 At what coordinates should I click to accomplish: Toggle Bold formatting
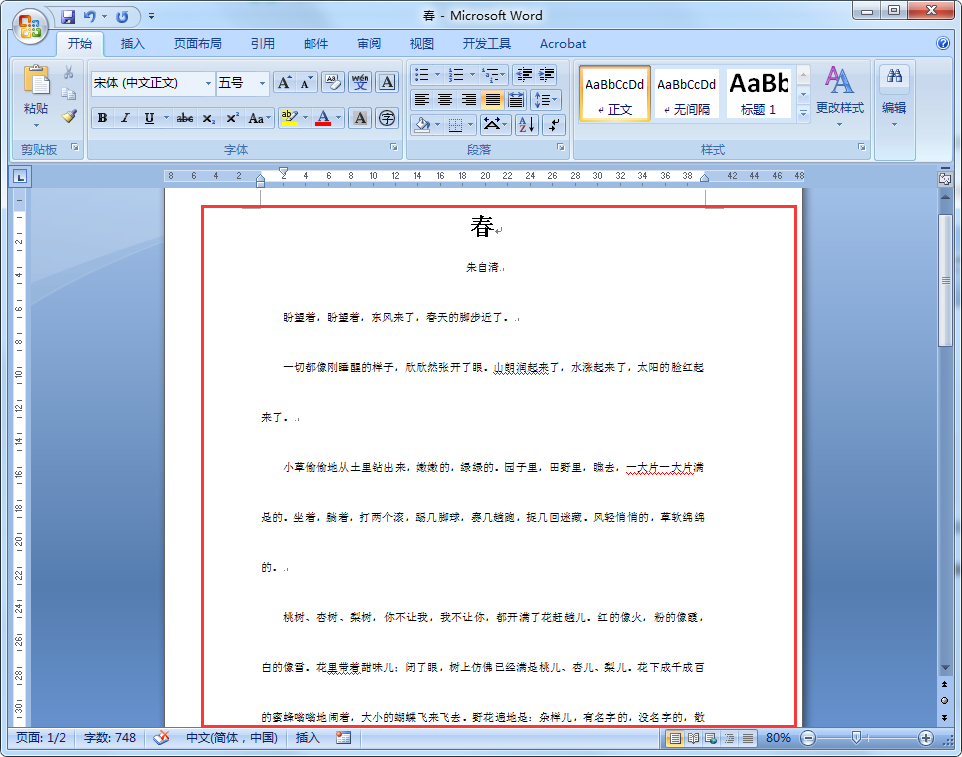click(x=102, y=118)
